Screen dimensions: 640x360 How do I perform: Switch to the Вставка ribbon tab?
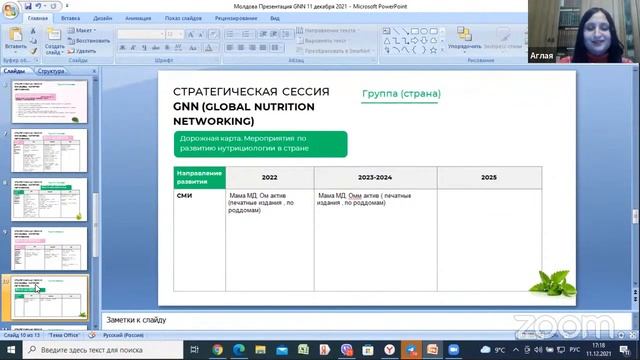pyautogui.click(x=70, y=18)
